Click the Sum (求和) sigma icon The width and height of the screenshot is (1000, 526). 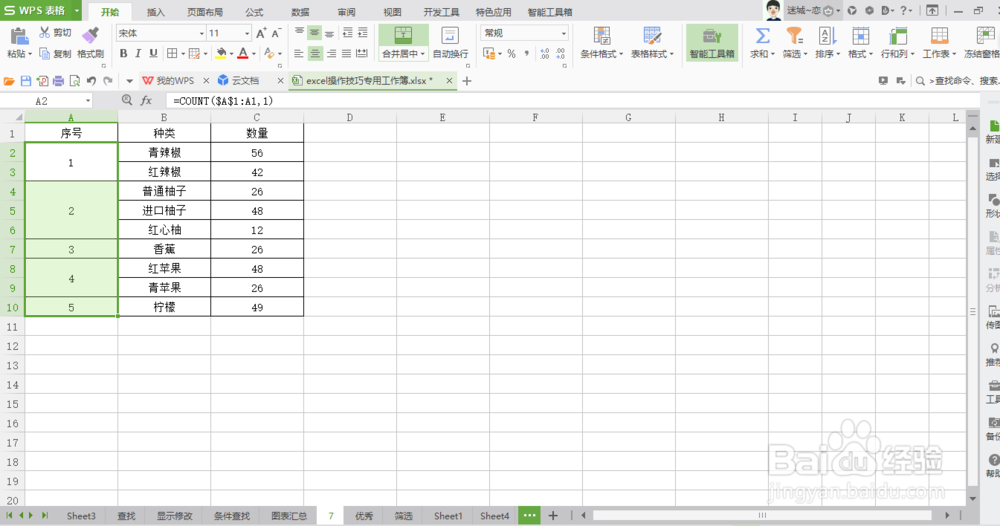click(762, 36)
